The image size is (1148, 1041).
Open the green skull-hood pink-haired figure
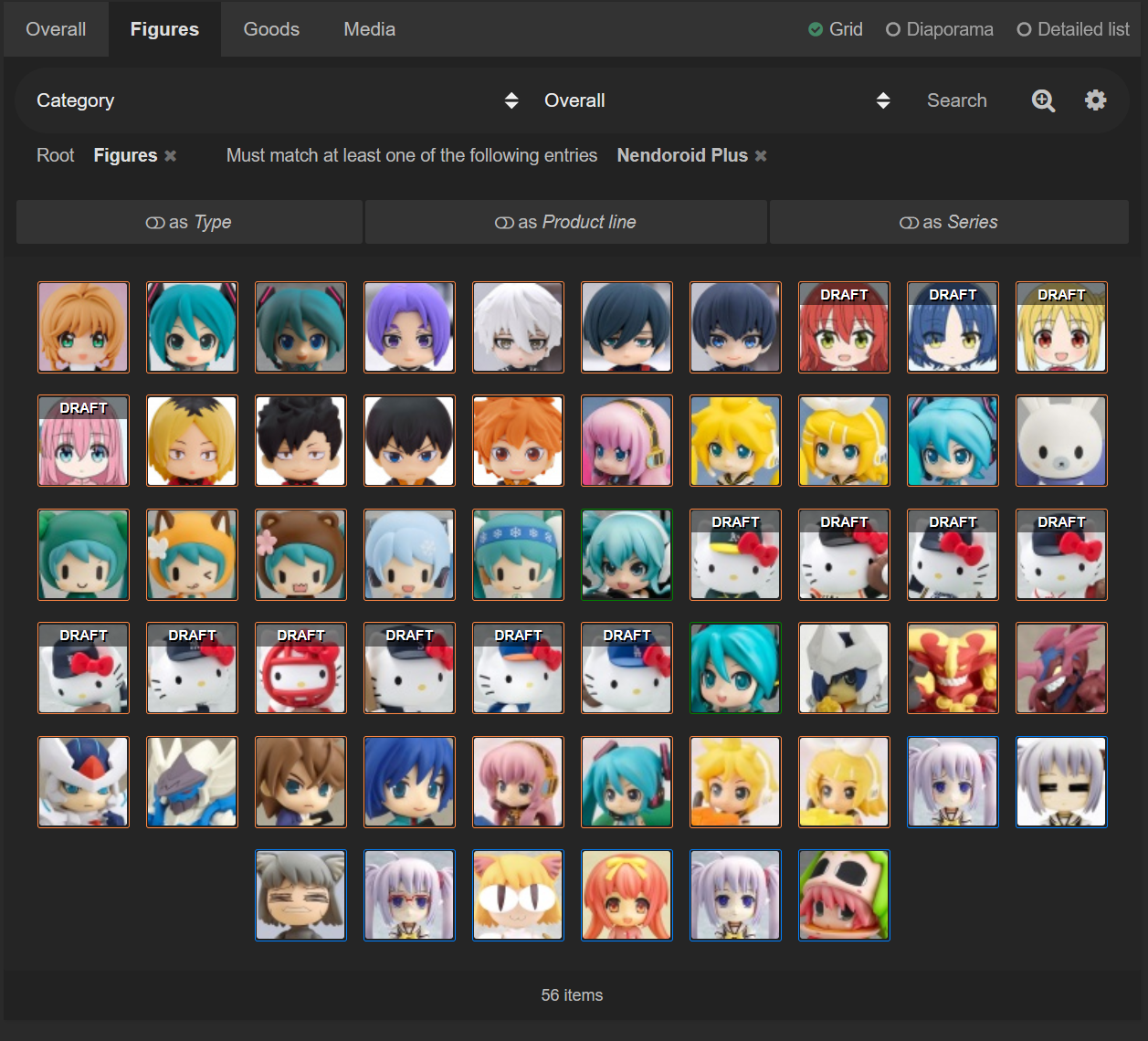tap(844, 895)
